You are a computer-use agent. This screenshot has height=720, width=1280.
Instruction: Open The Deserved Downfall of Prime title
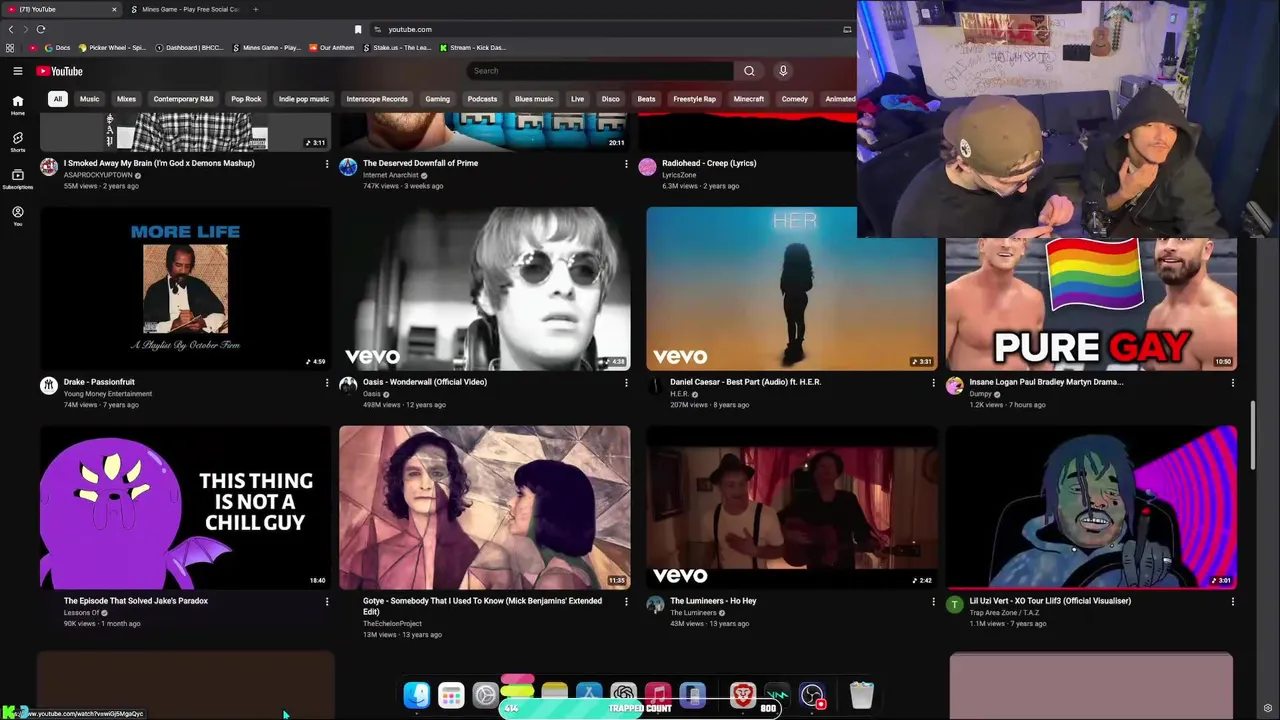(420, 163)
